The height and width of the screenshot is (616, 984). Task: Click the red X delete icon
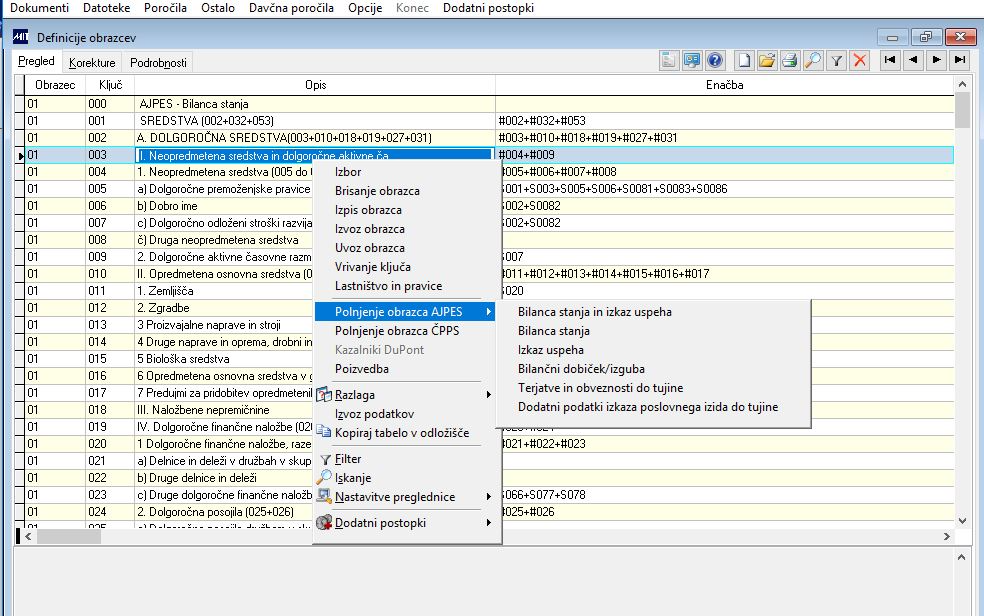coord(859,60)
